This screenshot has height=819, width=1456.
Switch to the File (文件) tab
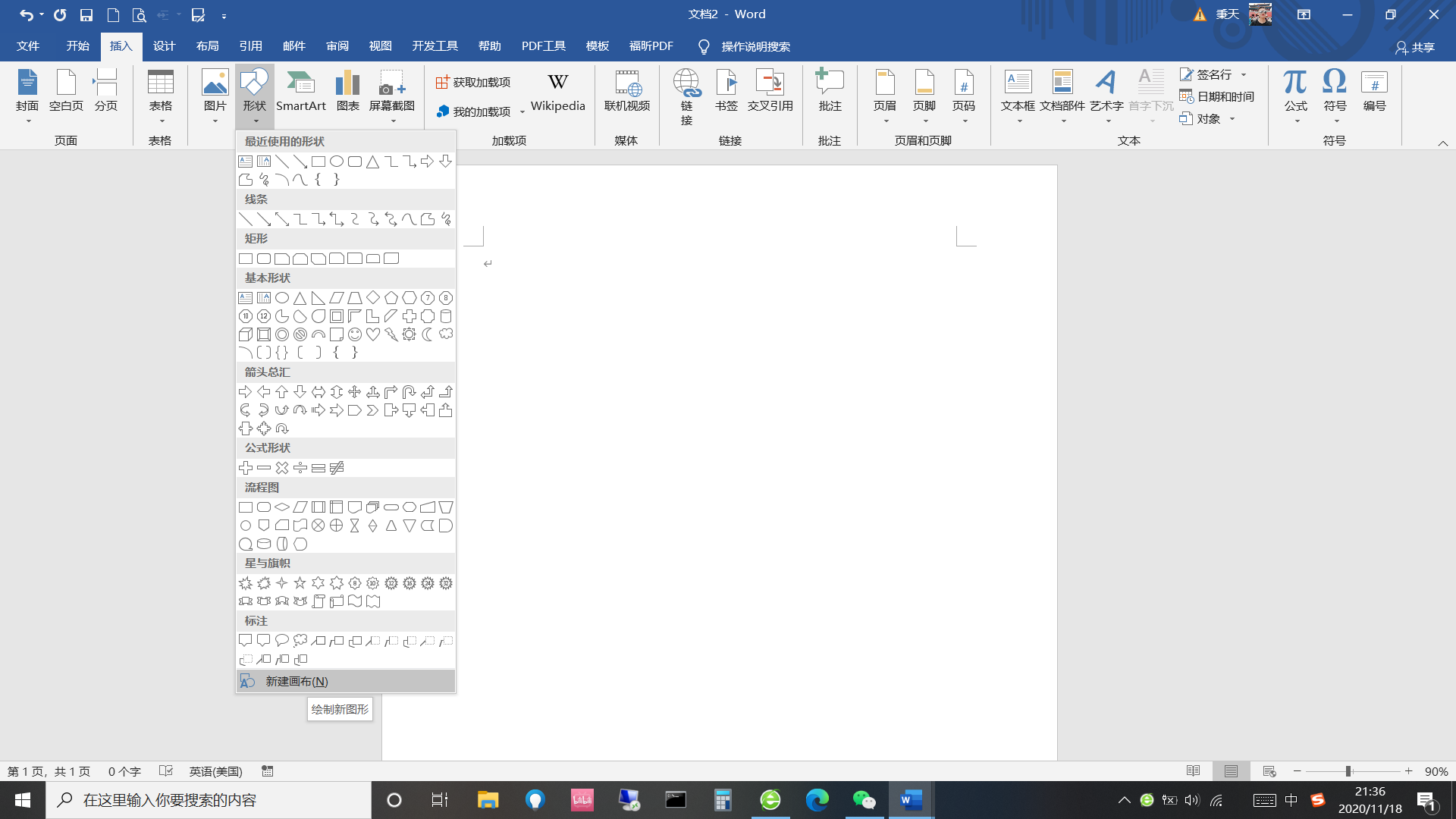pyautogui.click(x=28, y=46)
